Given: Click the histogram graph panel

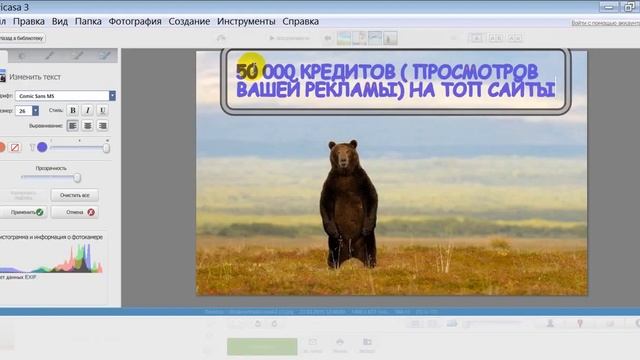Looking at the screenshot, I should pyautogui.click(x=51, y=258).
